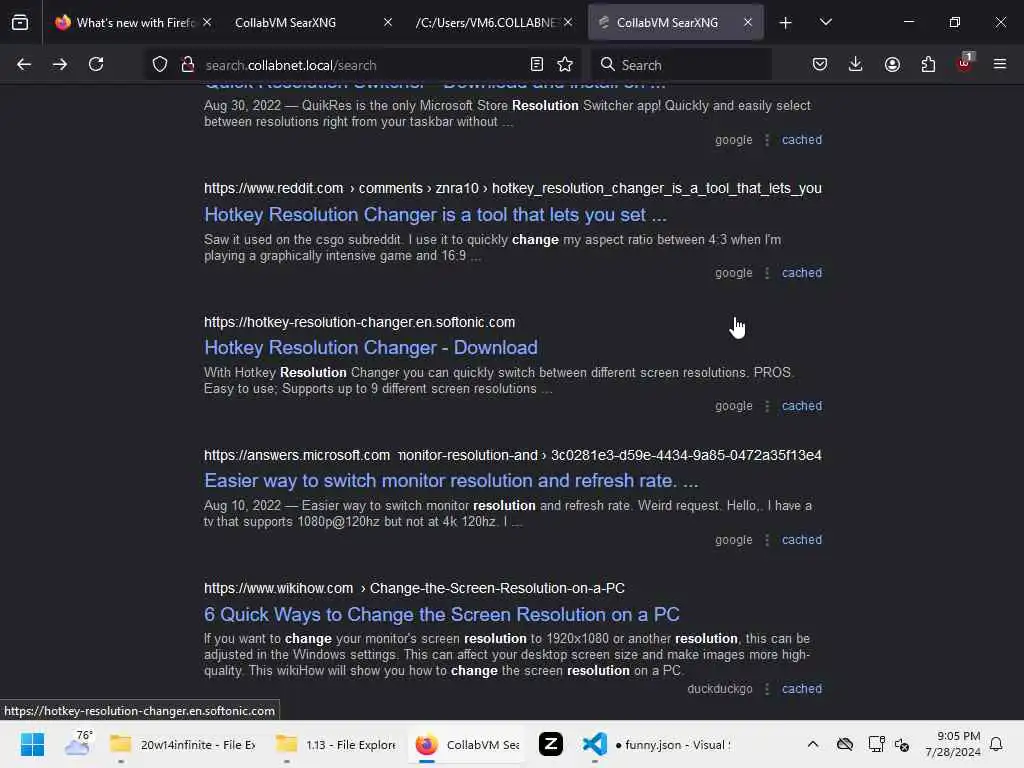Switch to funny.json Visual Studio Code window
The width and height of the screenshot is (1024, 768).
656,744
